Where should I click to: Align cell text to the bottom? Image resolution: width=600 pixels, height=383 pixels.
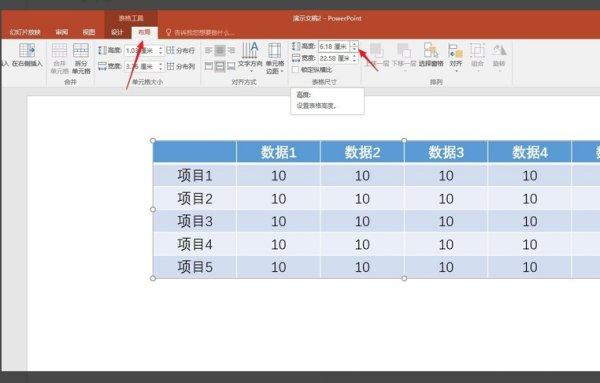coord(231,66)
